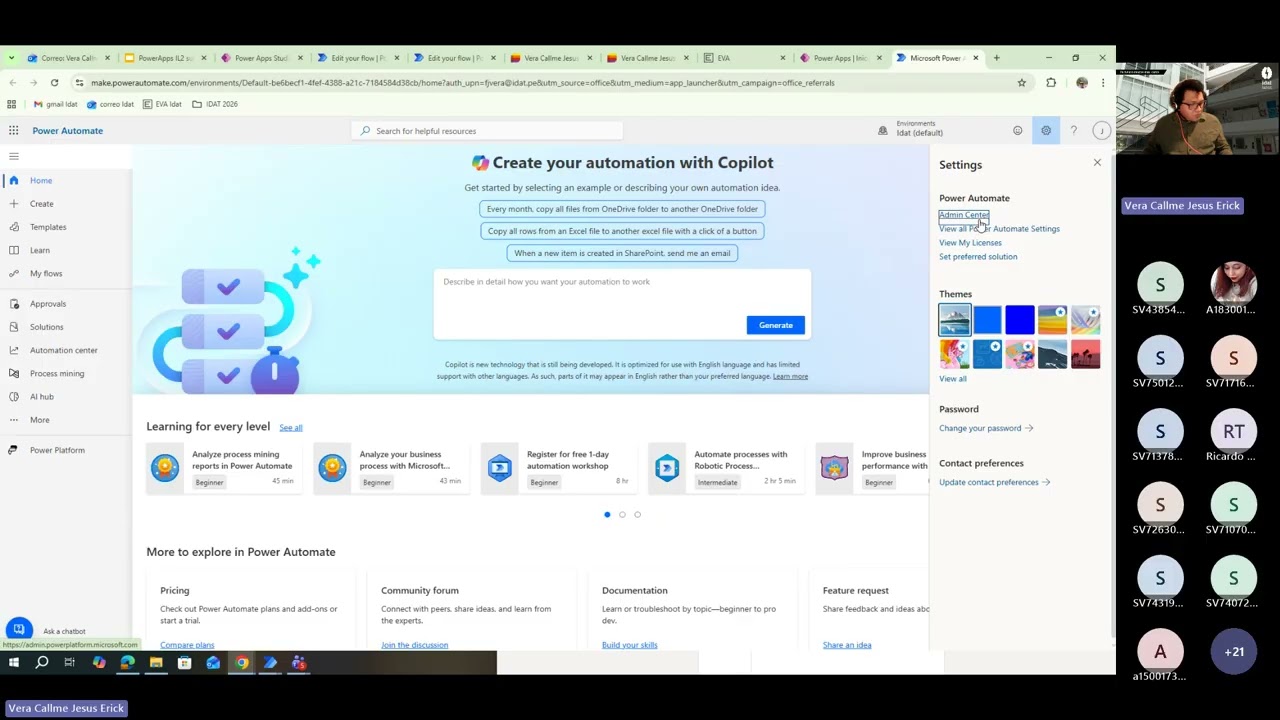Click the Solutions icon in sidebar
The image size is (1280, 720).
pos(14,327)
